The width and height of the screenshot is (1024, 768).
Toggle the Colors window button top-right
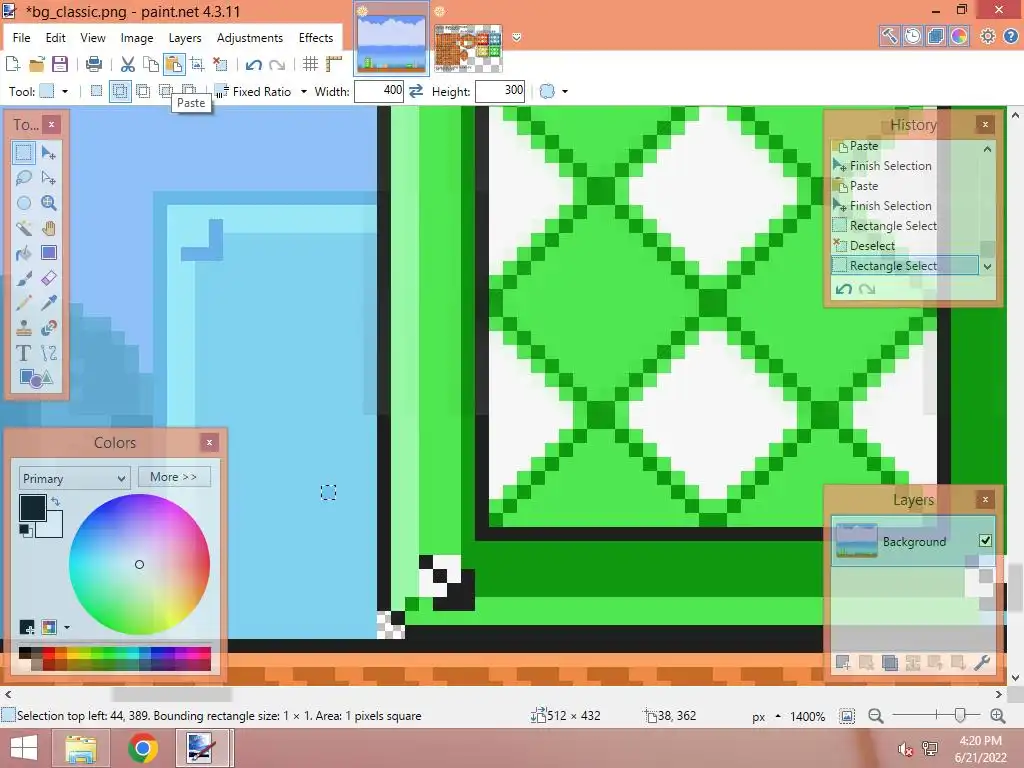pyautogui.click(x=959, y=36)
